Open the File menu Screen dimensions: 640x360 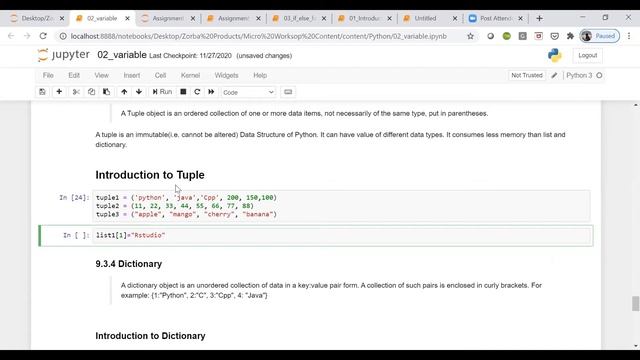click(48, 75)
